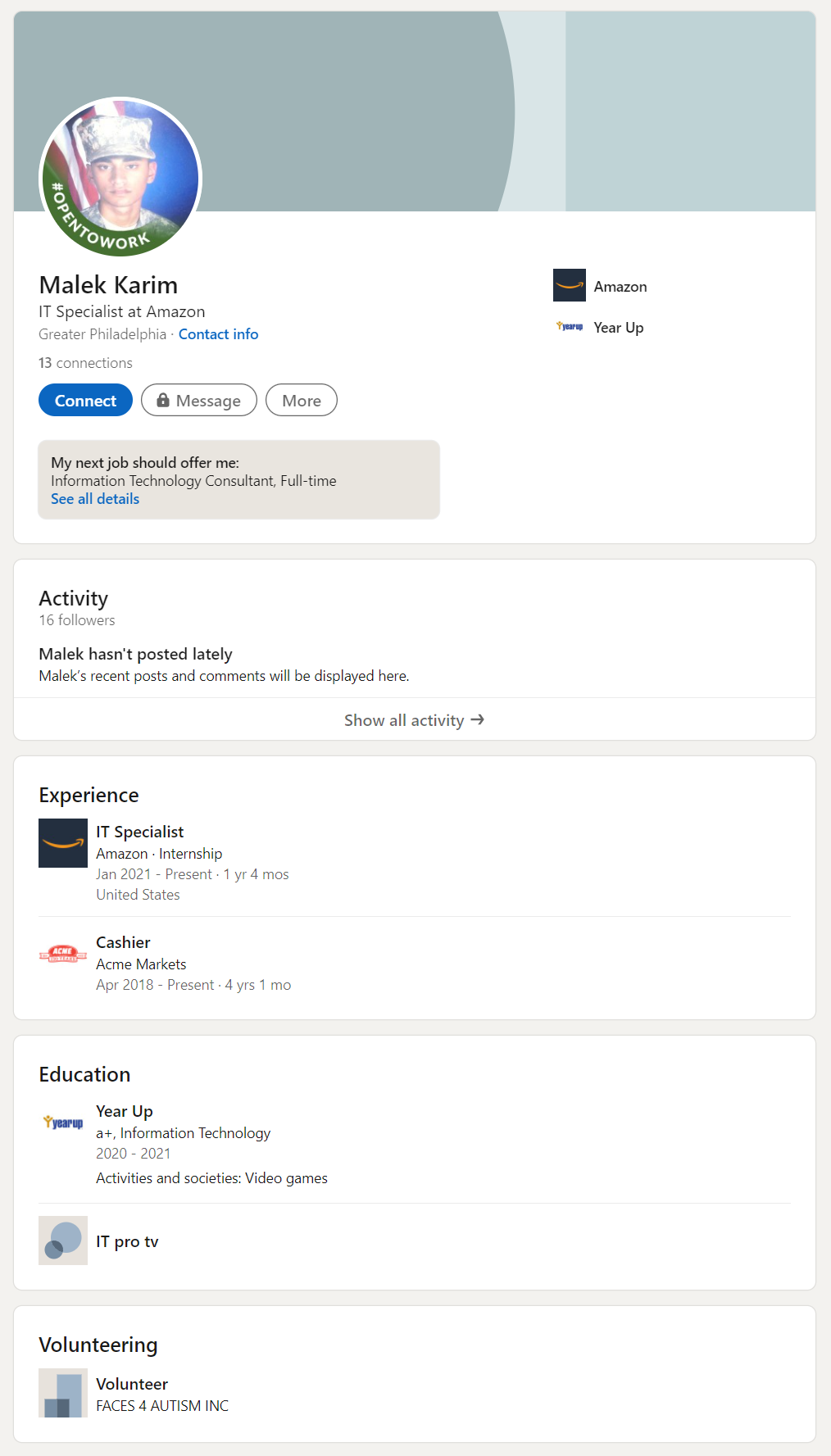Open Malek Karim's profile photo
Image resolution: width=831 pixels, height=1456 pixels.
pyautogui.click(x=120, y=178)
